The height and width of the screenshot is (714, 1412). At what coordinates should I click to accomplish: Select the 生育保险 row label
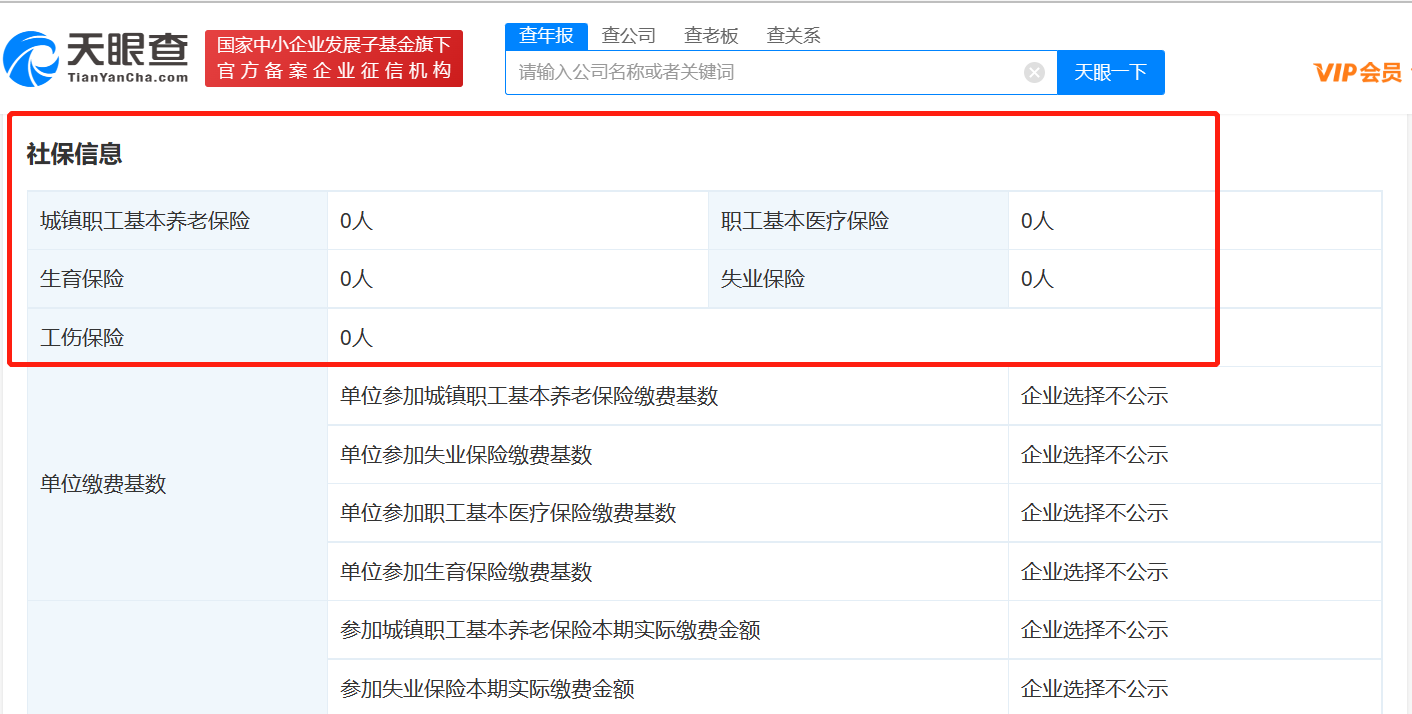tap(82, 279)
